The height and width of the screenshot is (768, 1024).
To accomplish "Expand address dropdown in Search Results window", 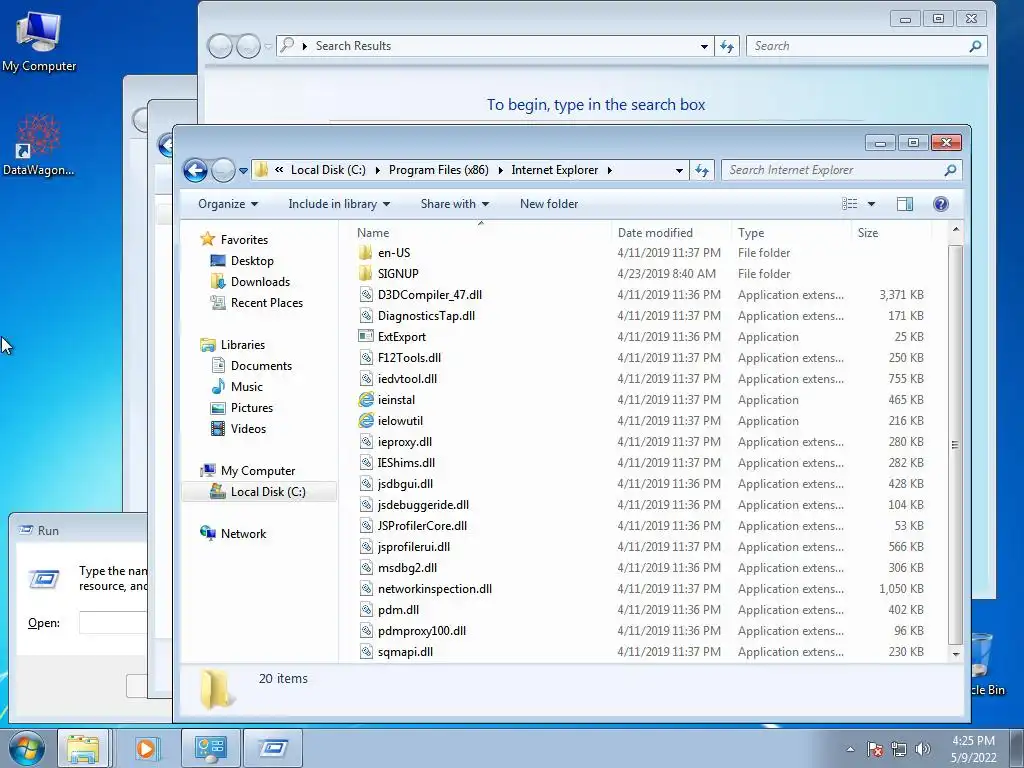I will pyautogui.click(x=704, y=46).
